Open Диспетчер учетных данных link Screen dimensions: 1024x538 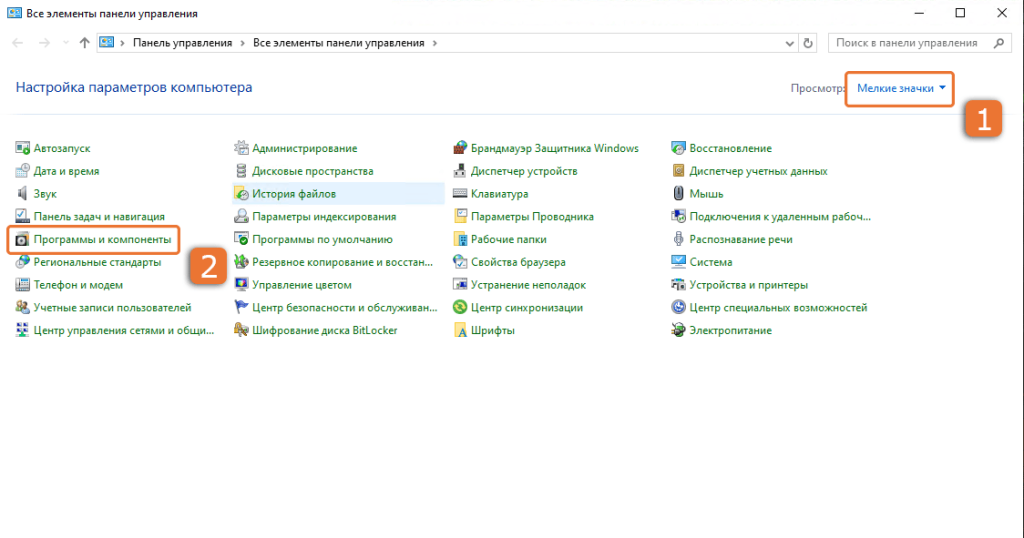[x=758, y=171]
